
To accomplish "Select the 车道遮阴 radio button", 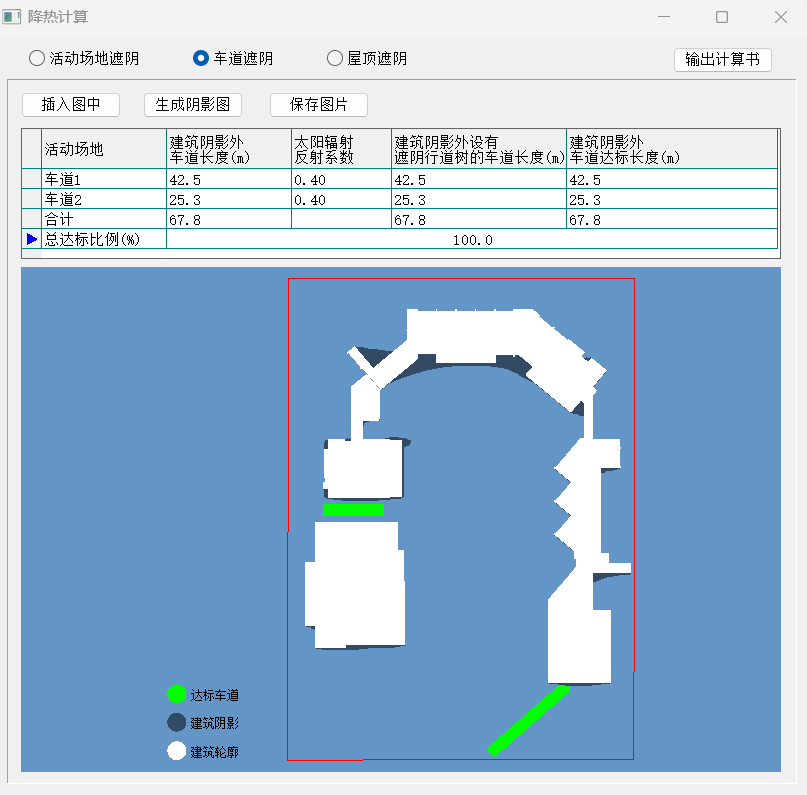I will click(201, 59).
